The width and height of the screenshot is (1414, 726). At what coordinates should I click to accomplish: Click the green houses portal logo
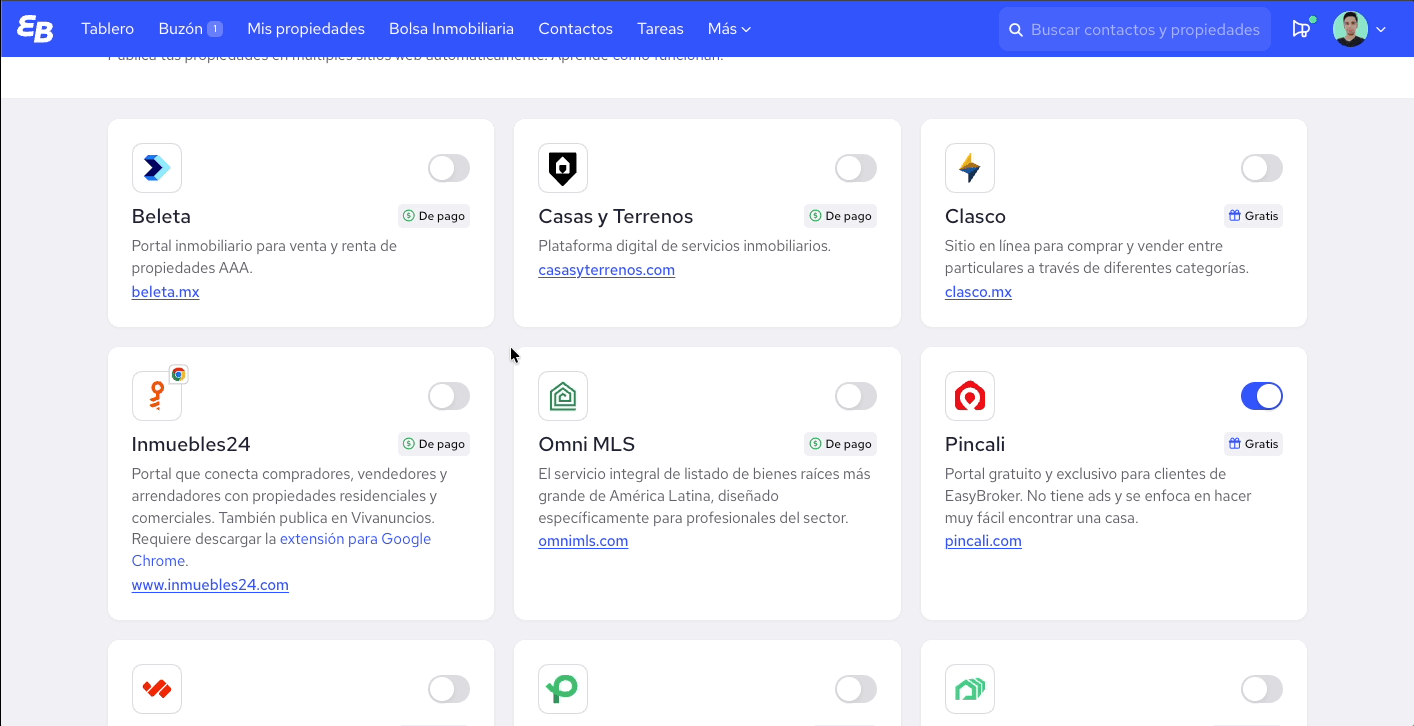coord(970,689)
